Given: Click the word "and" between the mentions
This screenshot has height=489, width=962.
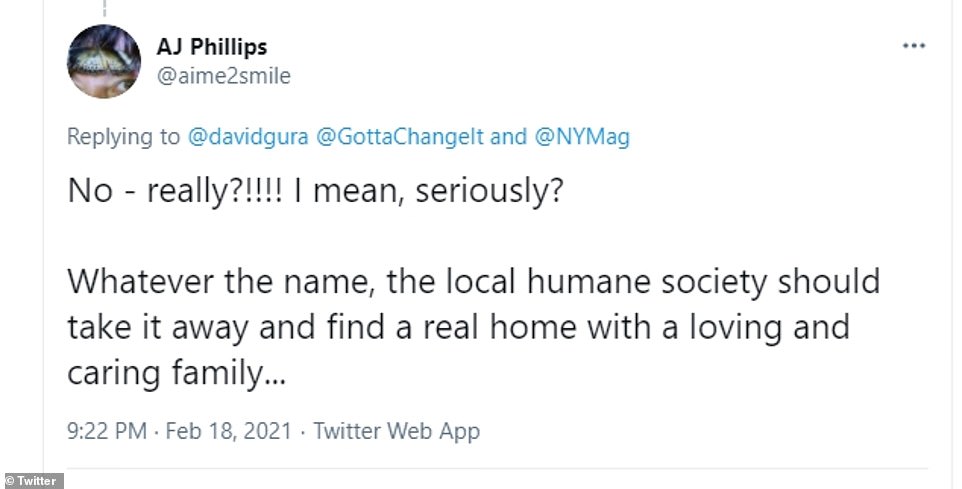Looking at the screenshot, I should pos(508,137).
